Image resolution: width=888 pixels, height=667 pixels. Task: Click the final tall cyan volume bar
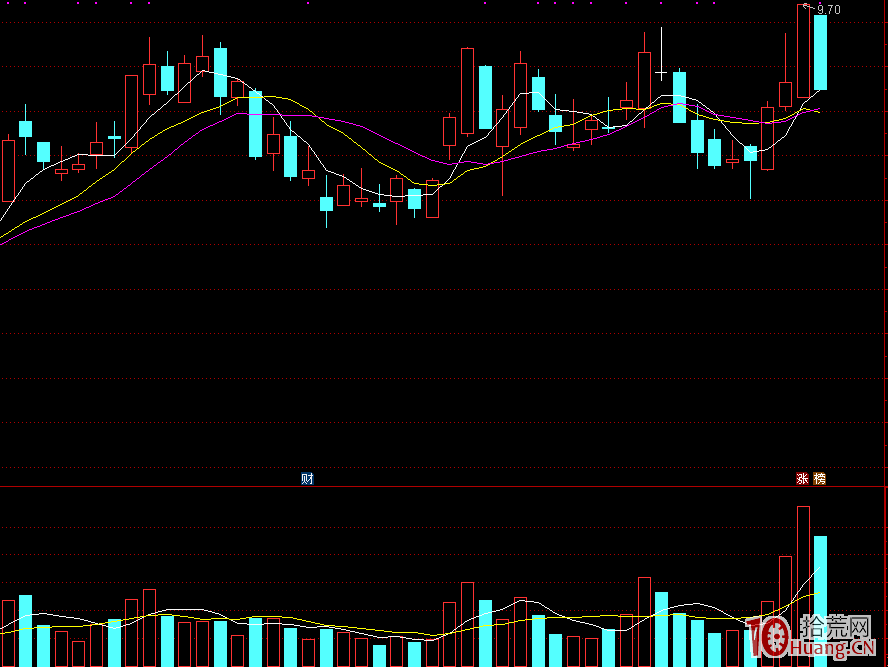pos(820,601)
